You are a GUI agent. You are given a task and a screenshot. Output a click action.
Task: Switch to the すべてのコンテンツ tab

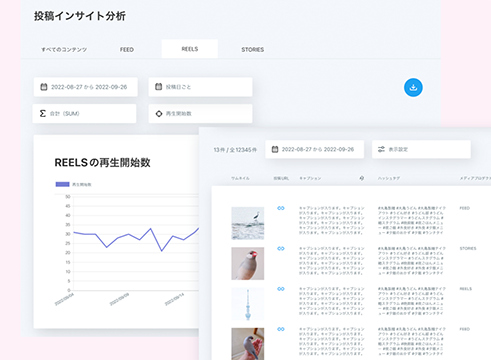click(x=64, y=50)
